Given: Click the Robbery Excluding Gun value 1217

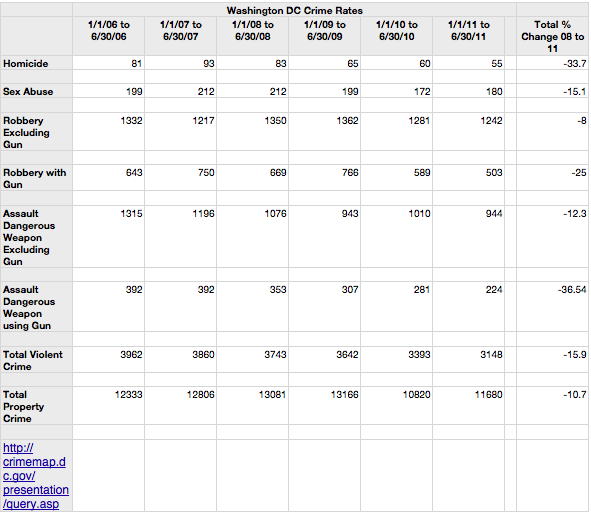Looking at the screenshot, I should click(203, 121).
